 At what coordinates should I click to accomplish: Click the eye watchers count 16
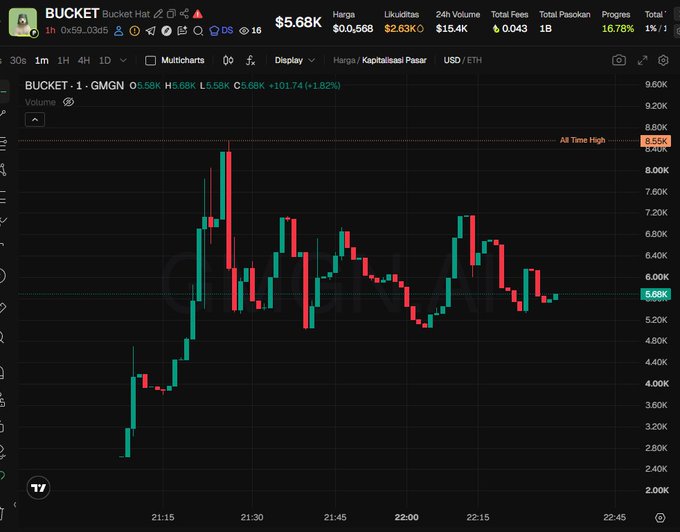[x=250, y=31]
